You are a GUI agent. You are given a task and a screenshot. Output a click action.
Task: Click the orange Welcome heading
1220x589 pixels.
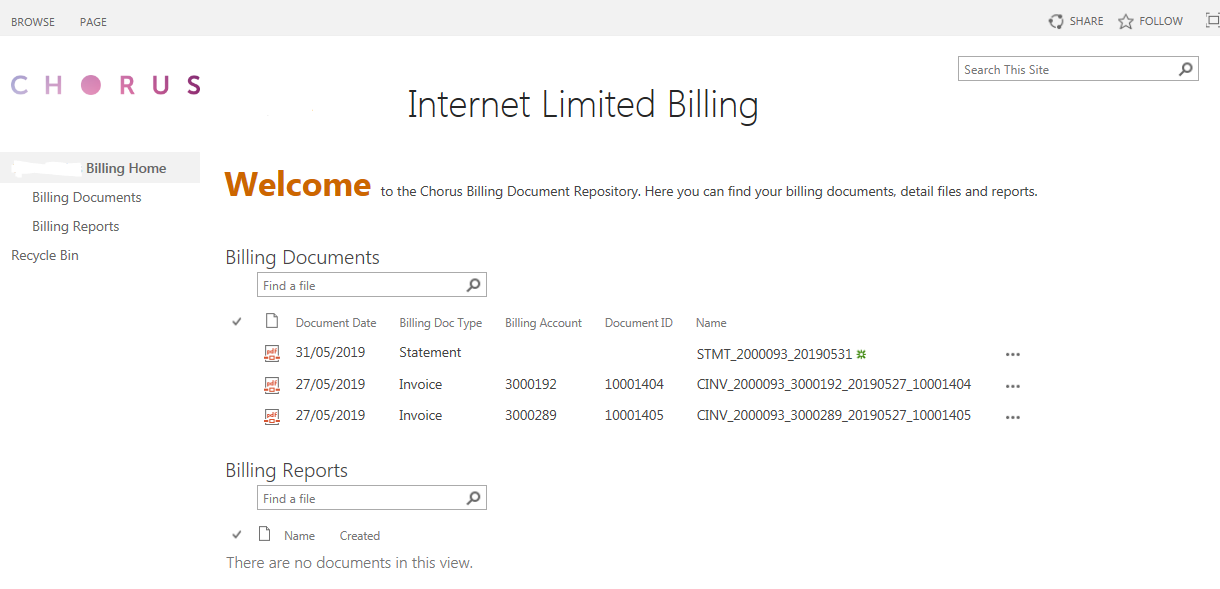tap(298, 185)
